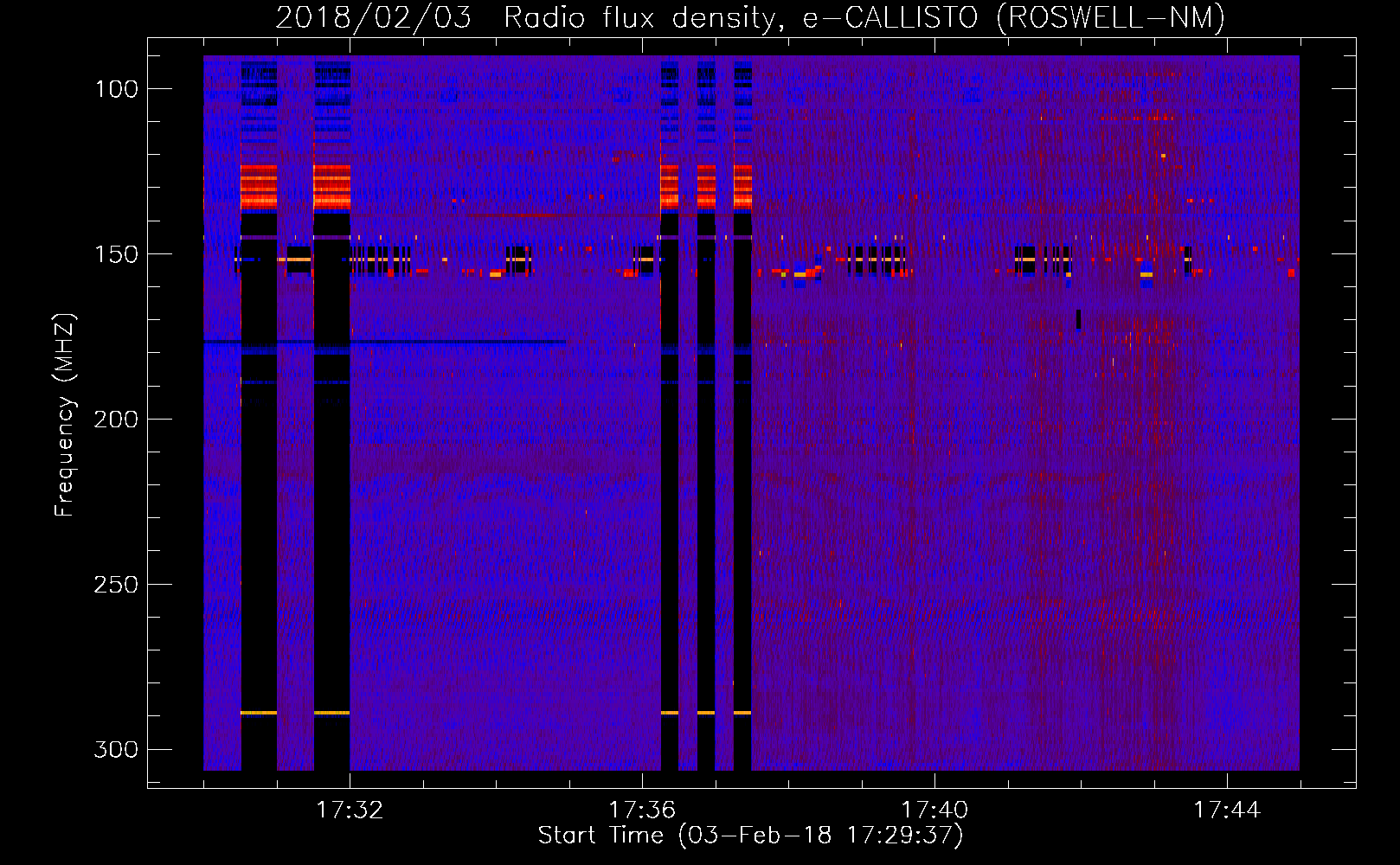Click the 250 frequency tick label
The image size is (1400, 865).
[x=116, y=585]
